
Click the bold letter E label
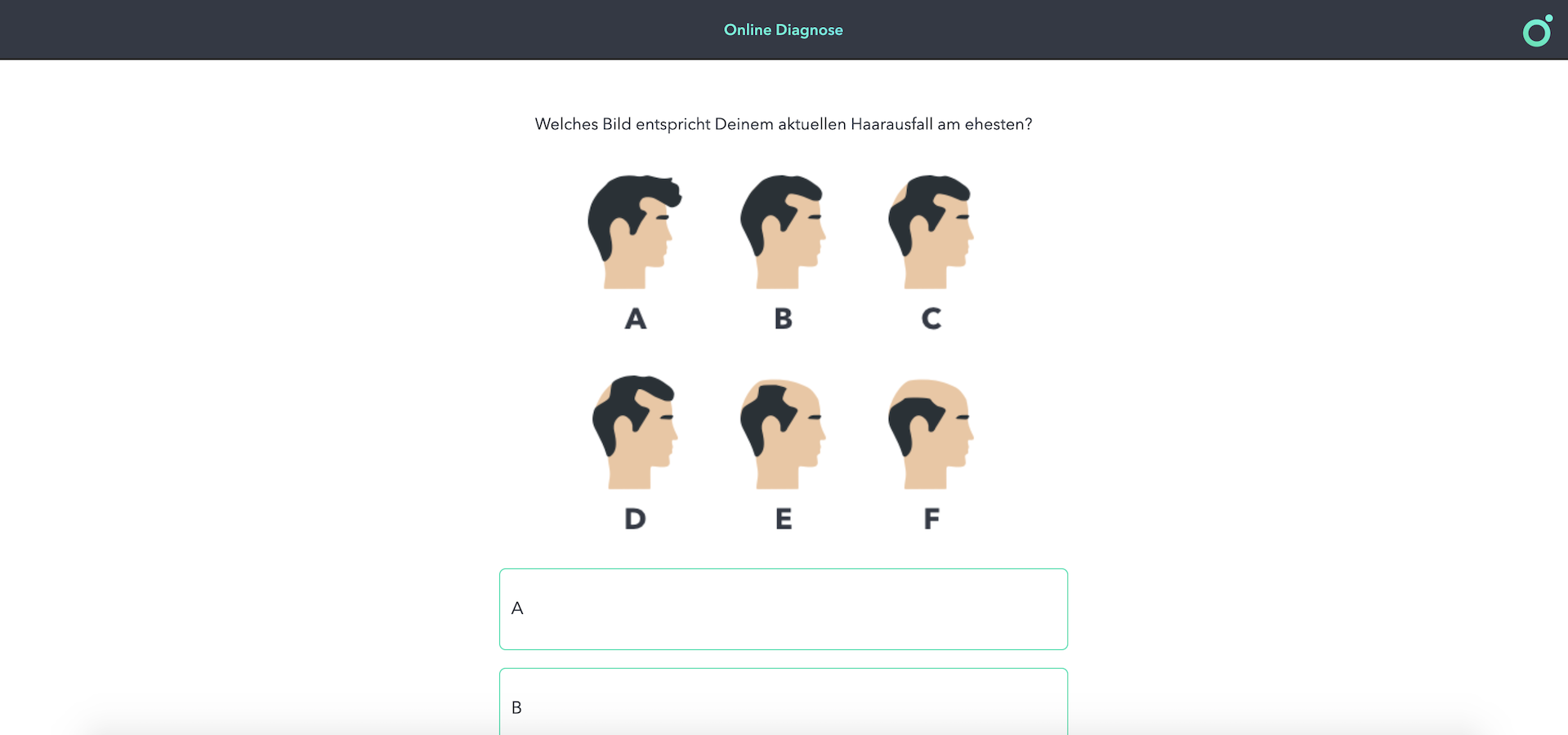coord(783,519)
